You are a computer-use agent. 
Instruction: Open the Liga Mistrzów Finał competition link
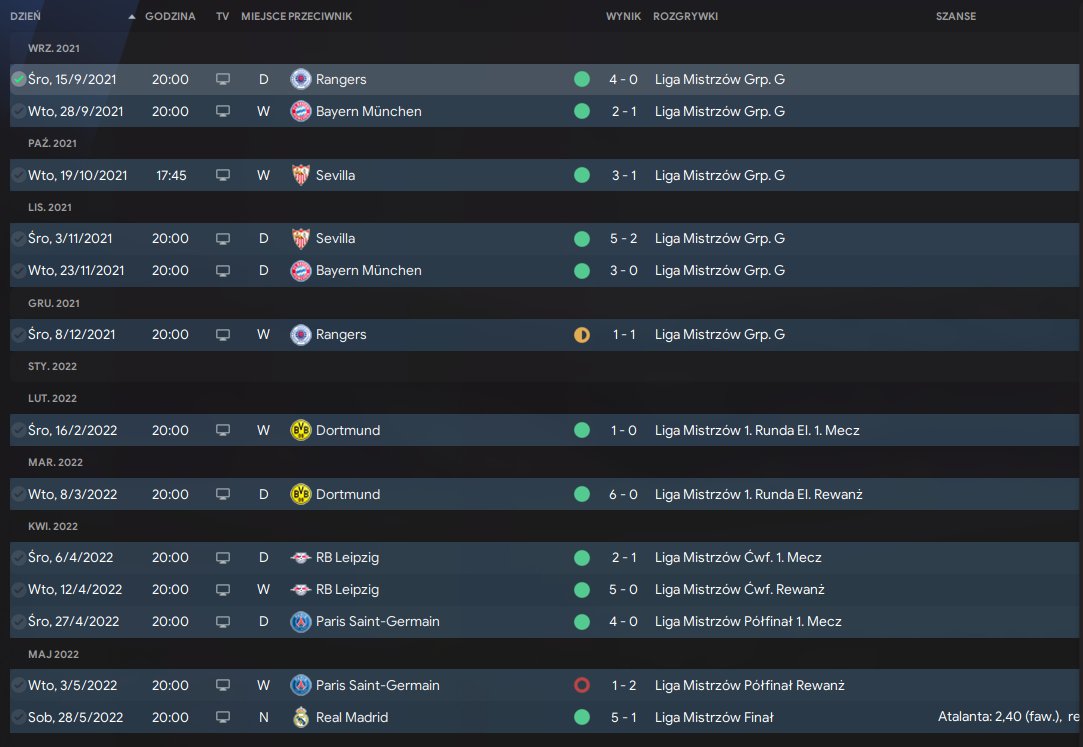714,717
